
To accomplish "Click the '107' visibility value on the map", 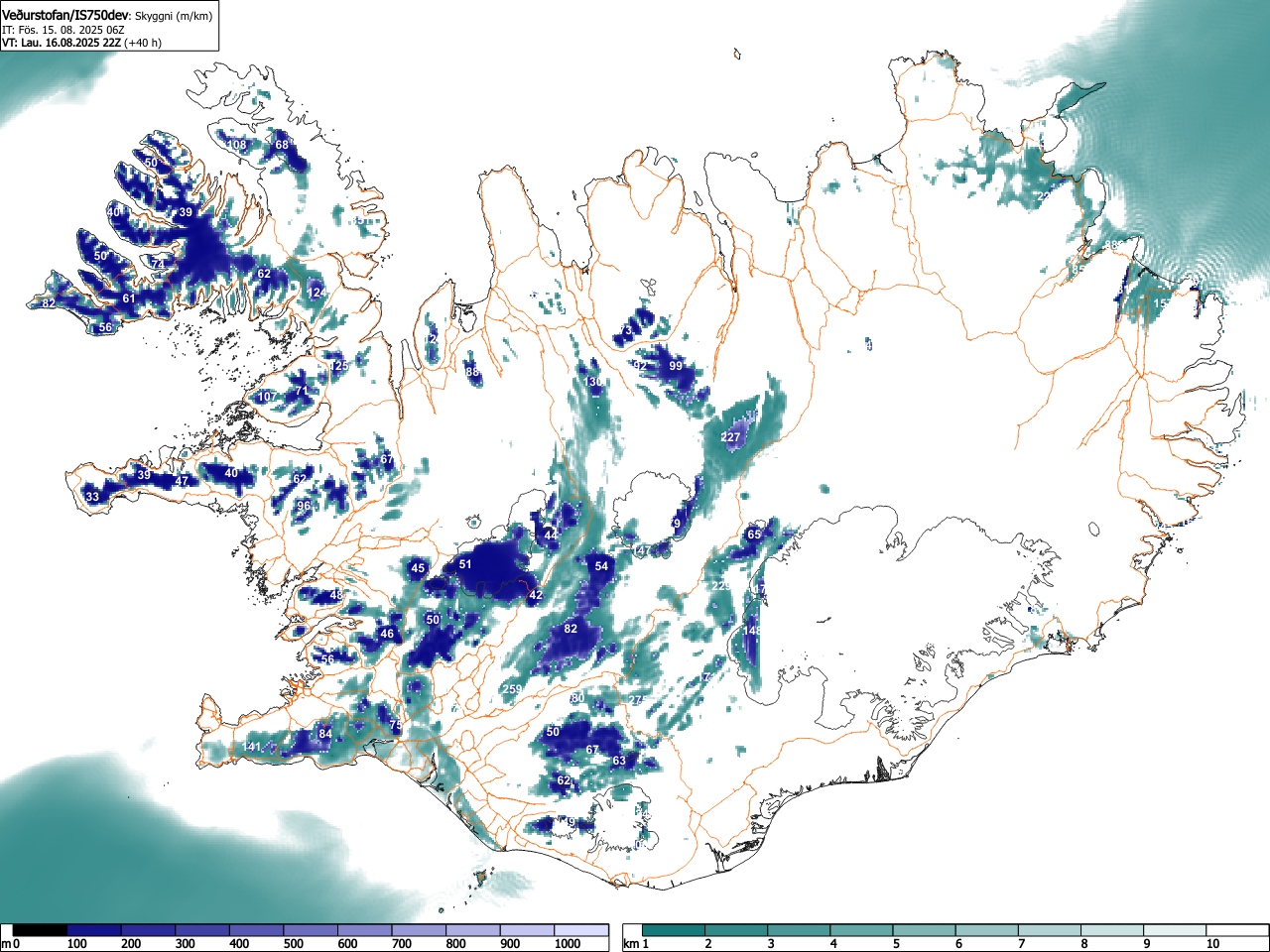I will [x=267, y=397].
